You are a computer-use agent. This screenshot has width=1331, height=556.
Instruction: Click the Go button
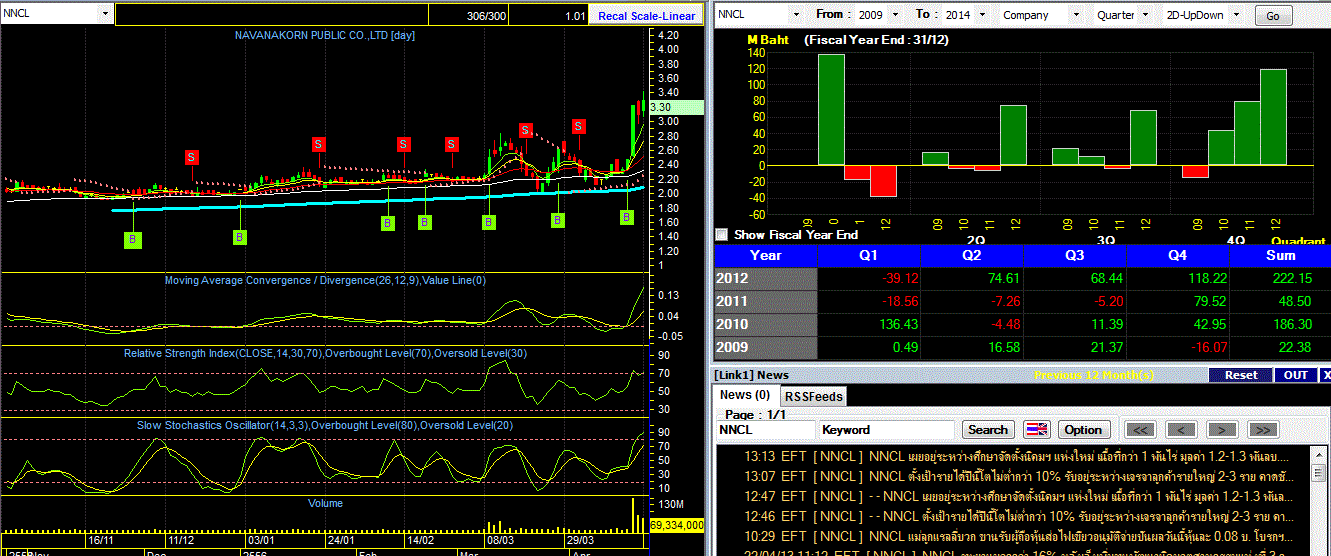(x=1272, y=16)
